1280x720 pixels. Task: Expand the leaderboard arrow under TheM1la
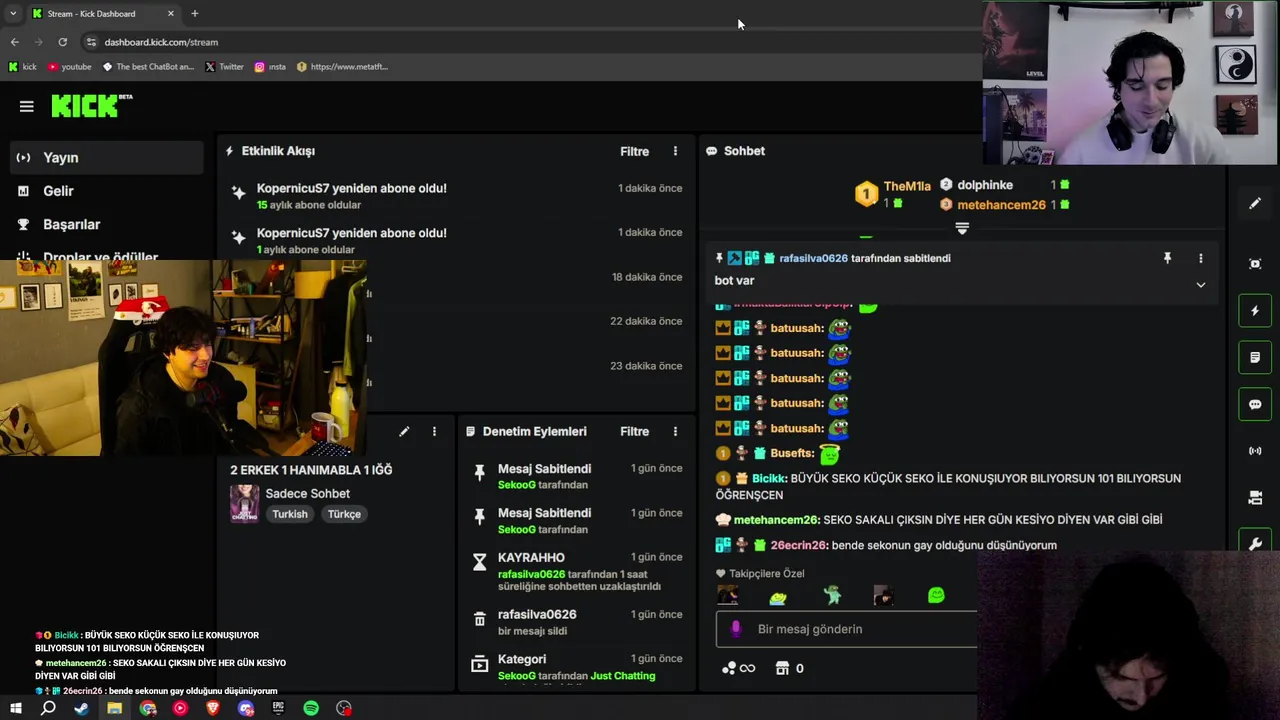962,228
